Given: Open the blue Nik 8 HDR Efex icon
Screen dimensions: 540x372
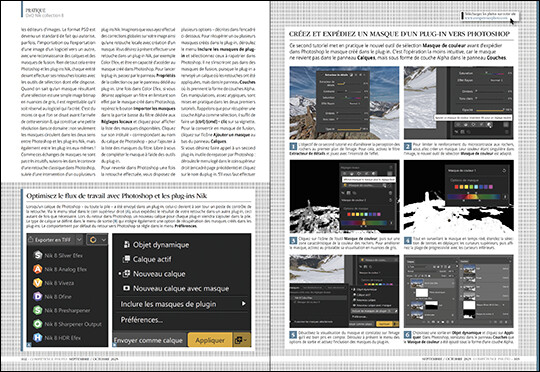Looking at the screenshot, I should click(x=38, y=338).
